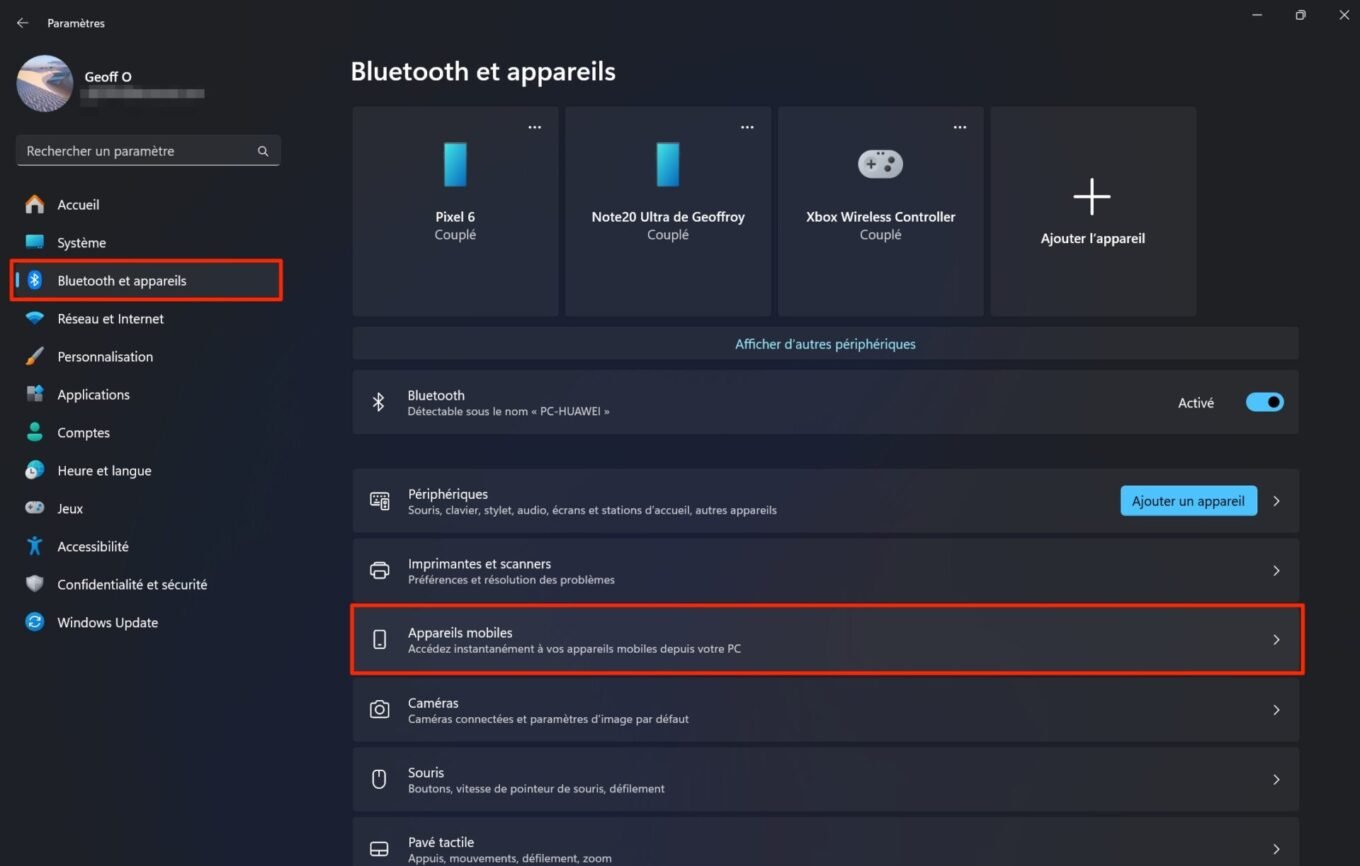Click the Windows Update sync icon
This screenshot has height=866, width=1360.
(x=35, y=622)
